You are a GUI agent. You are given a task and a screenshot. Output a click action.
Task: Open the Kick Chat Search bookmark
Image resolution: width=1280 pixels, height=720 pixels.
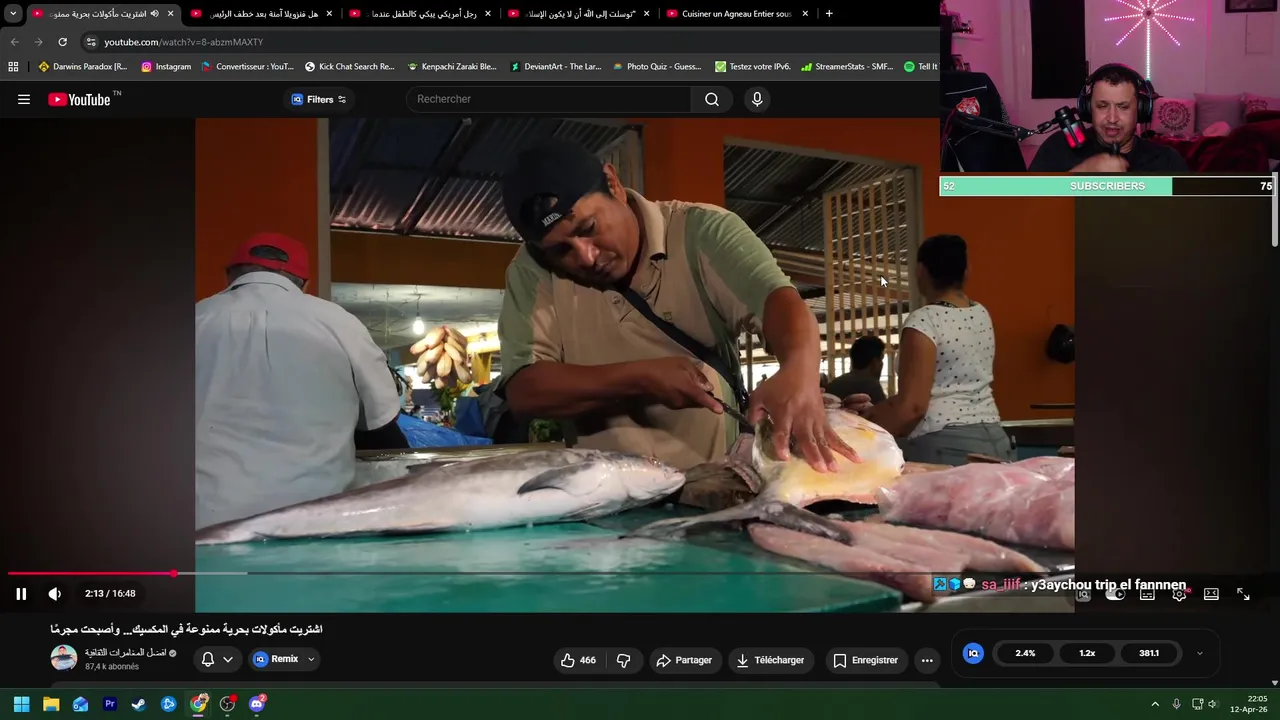(x=349, y=67)
